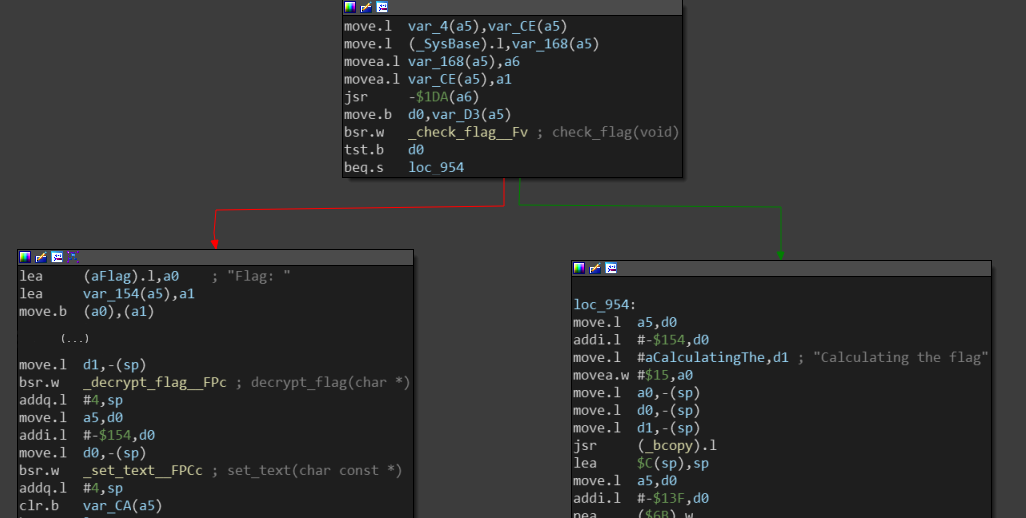Click the loc_954 operand in the beq.s instruction
This screenshot has width=1026, height=518.
[x=436, y=168]
